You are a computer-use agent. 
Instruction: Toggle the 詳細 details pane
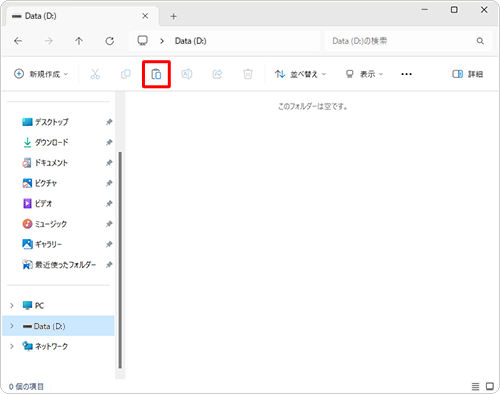[467, 74]
